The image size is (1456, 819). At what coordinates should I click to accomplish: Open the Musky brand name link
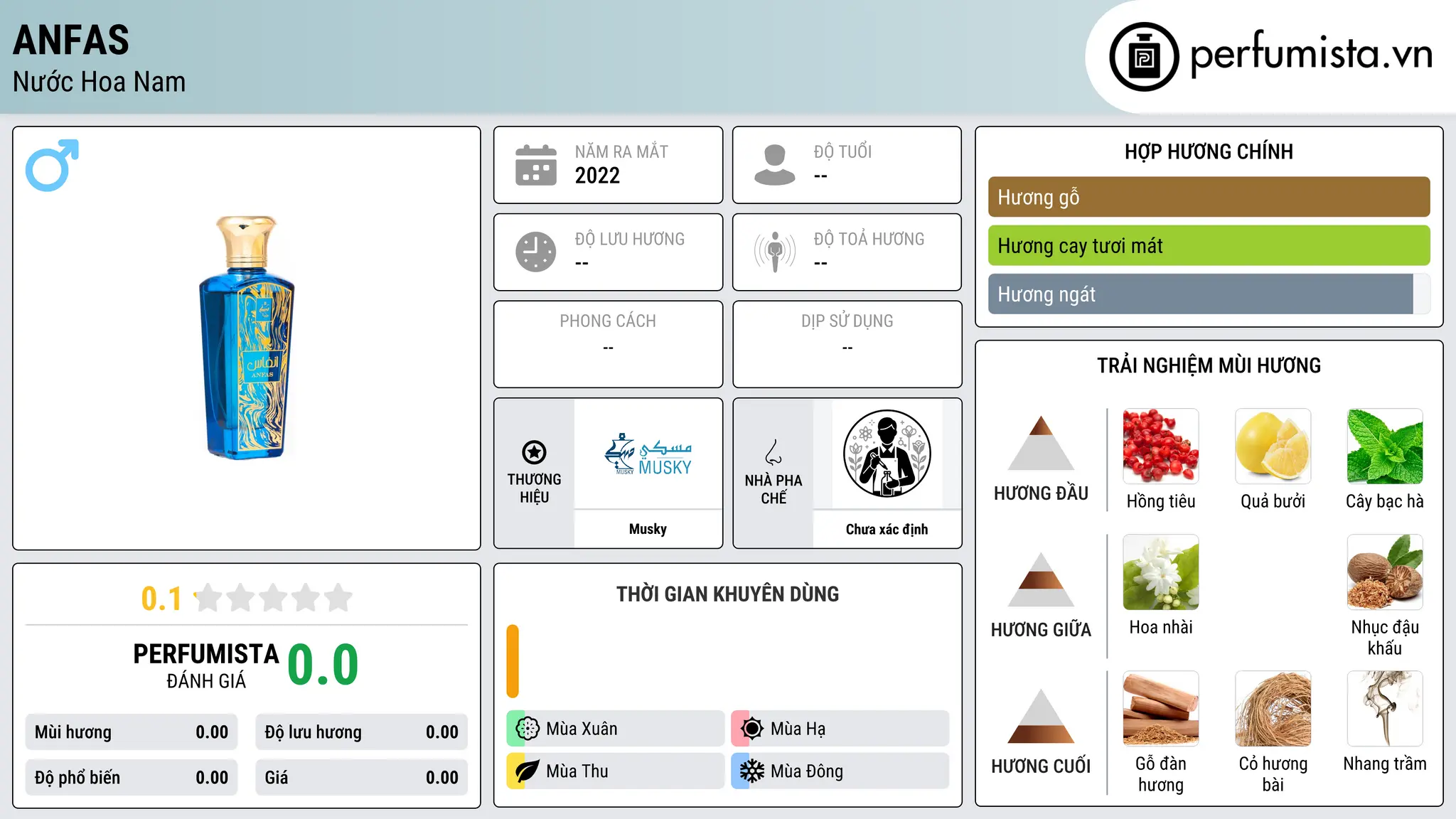(x=648, y=529)
